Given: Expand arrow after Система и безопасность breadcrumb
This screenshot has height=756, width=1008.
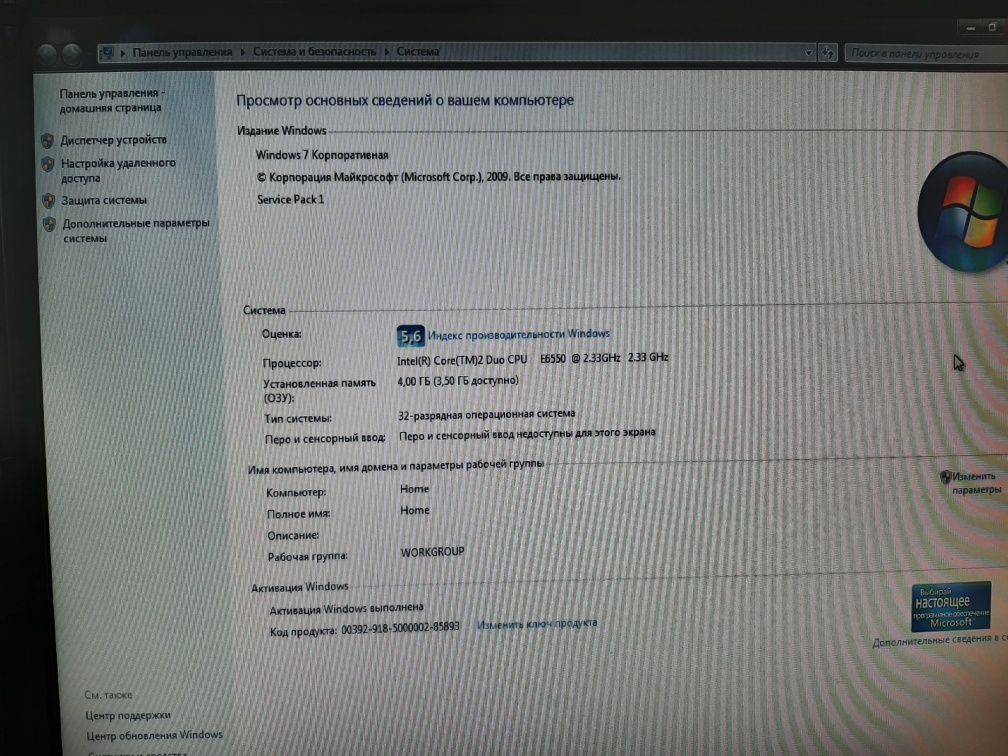Looking at the screenshot, I should click(386, 51).
